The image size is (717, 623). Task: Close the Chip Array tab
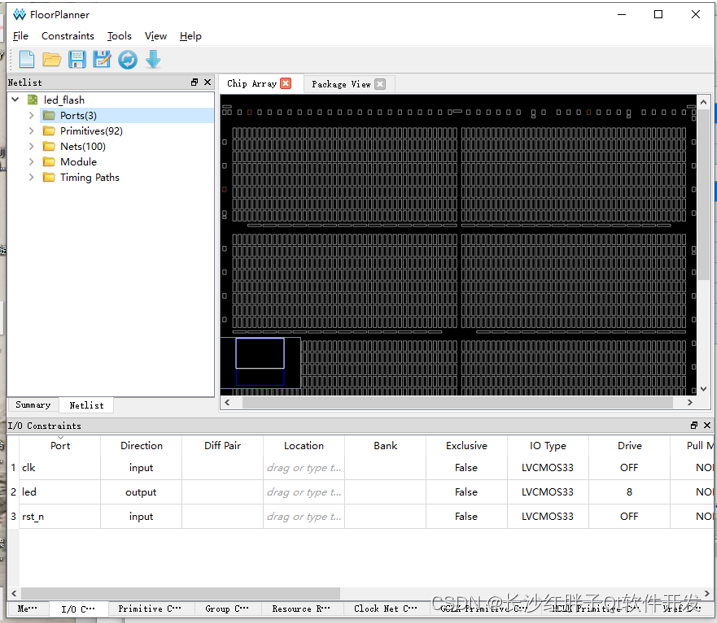pos(286,83)
